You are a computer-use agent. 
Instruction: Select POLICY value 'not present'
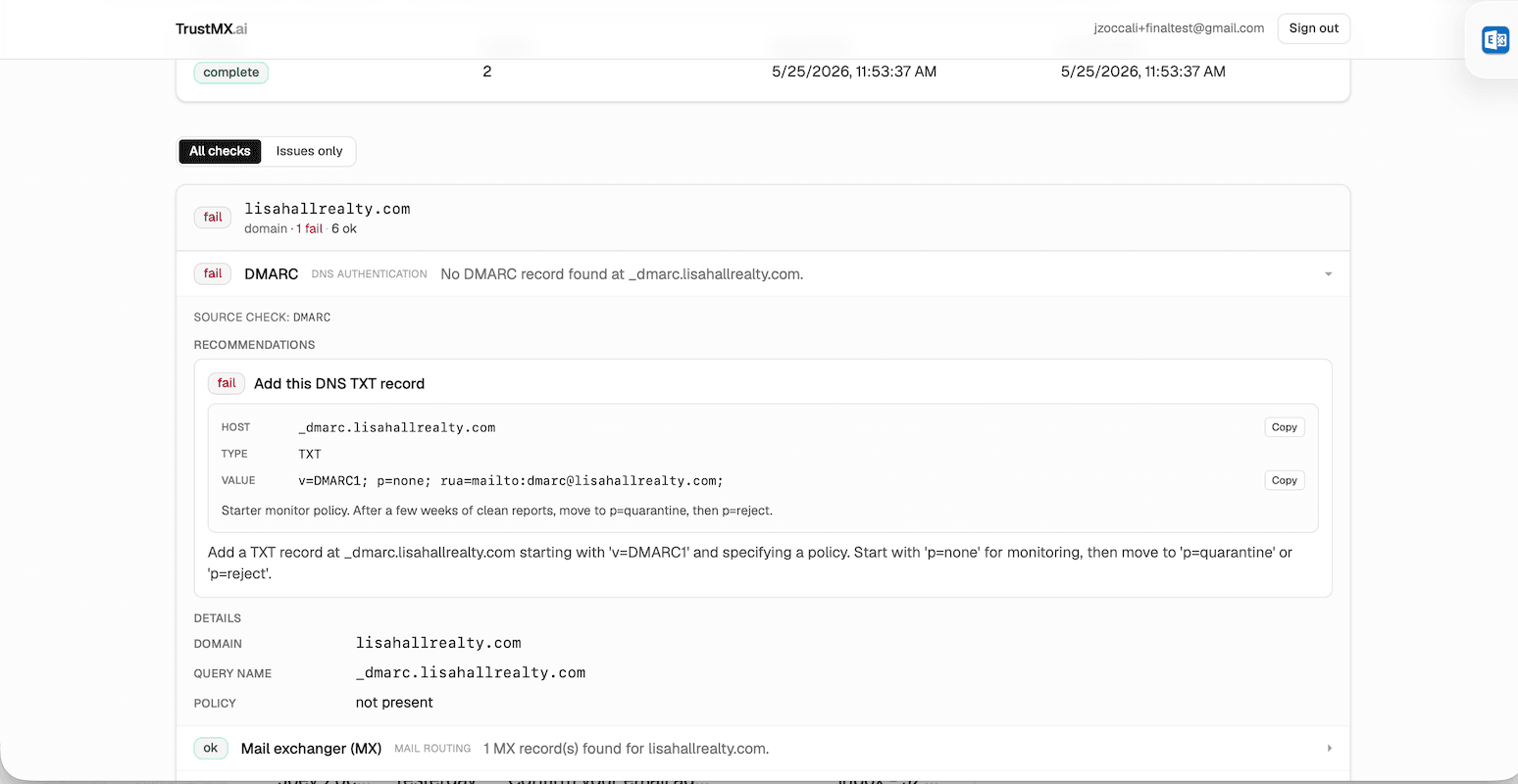pyautogui.click(x=394, y=703)
